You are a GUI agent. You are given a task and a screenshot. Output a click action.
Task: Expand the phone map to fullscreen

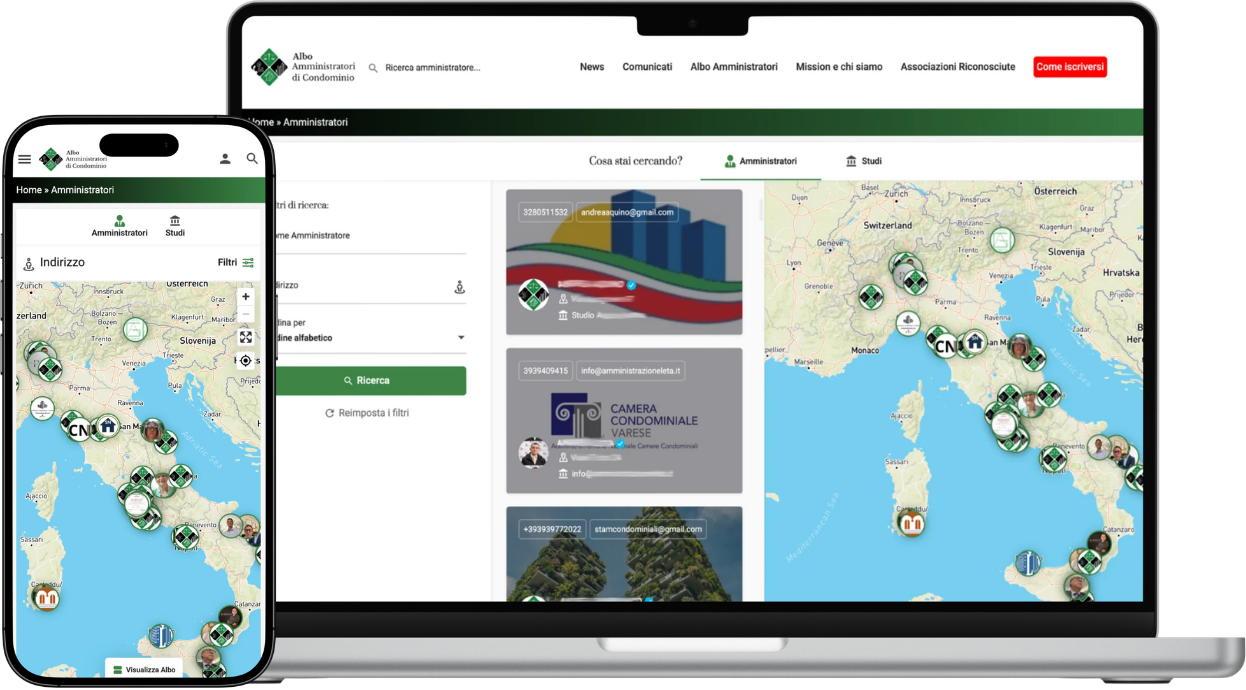[246, 337]
